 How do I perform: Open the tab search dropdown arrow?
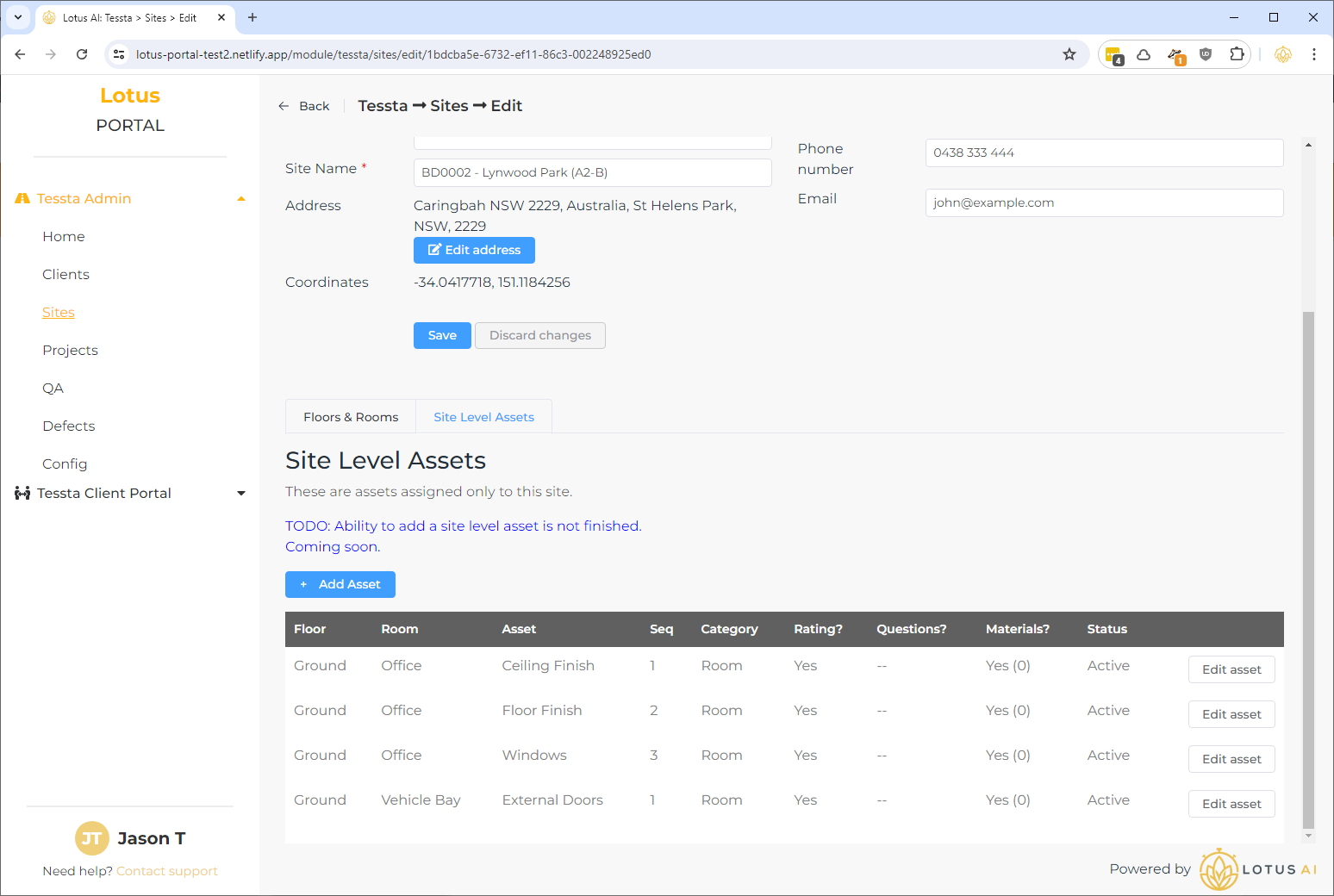(x=18, y=17)
